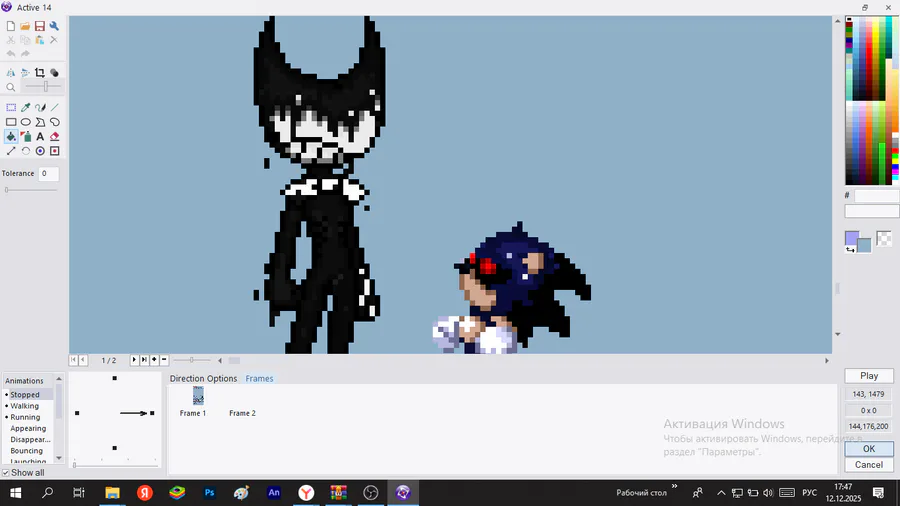900x506 pixels.
Task: Click the hex color code field
Action: point(876,196)
